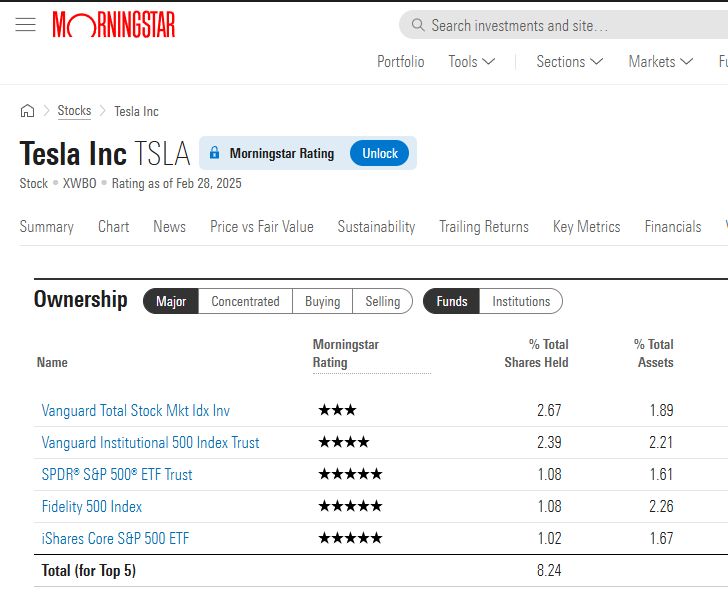Click five-star rating of Fidelity 500 Index
This screenshot has height=593, width=728.
click(351, 506)
